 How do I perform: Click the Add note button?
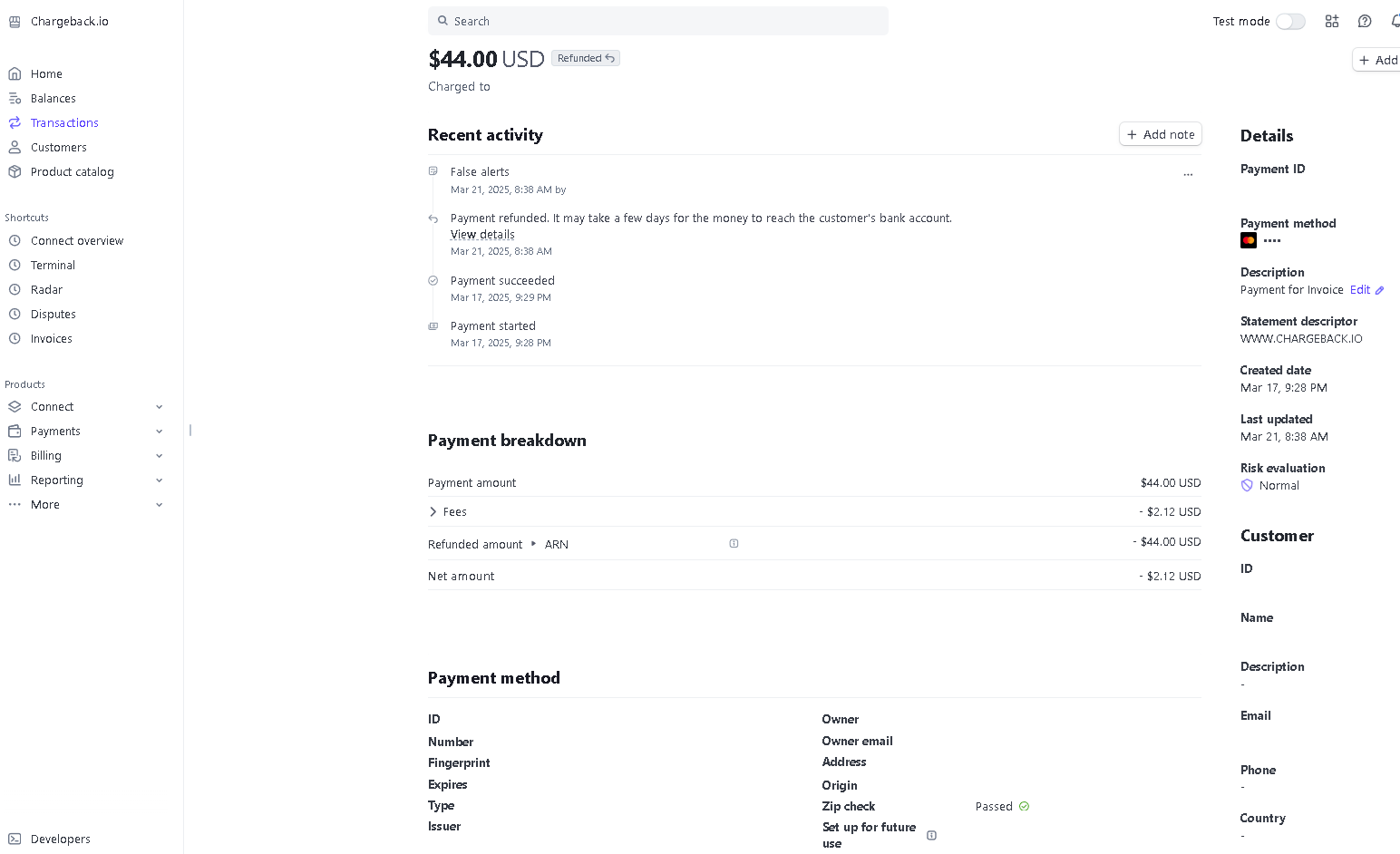pos(1160,134)
